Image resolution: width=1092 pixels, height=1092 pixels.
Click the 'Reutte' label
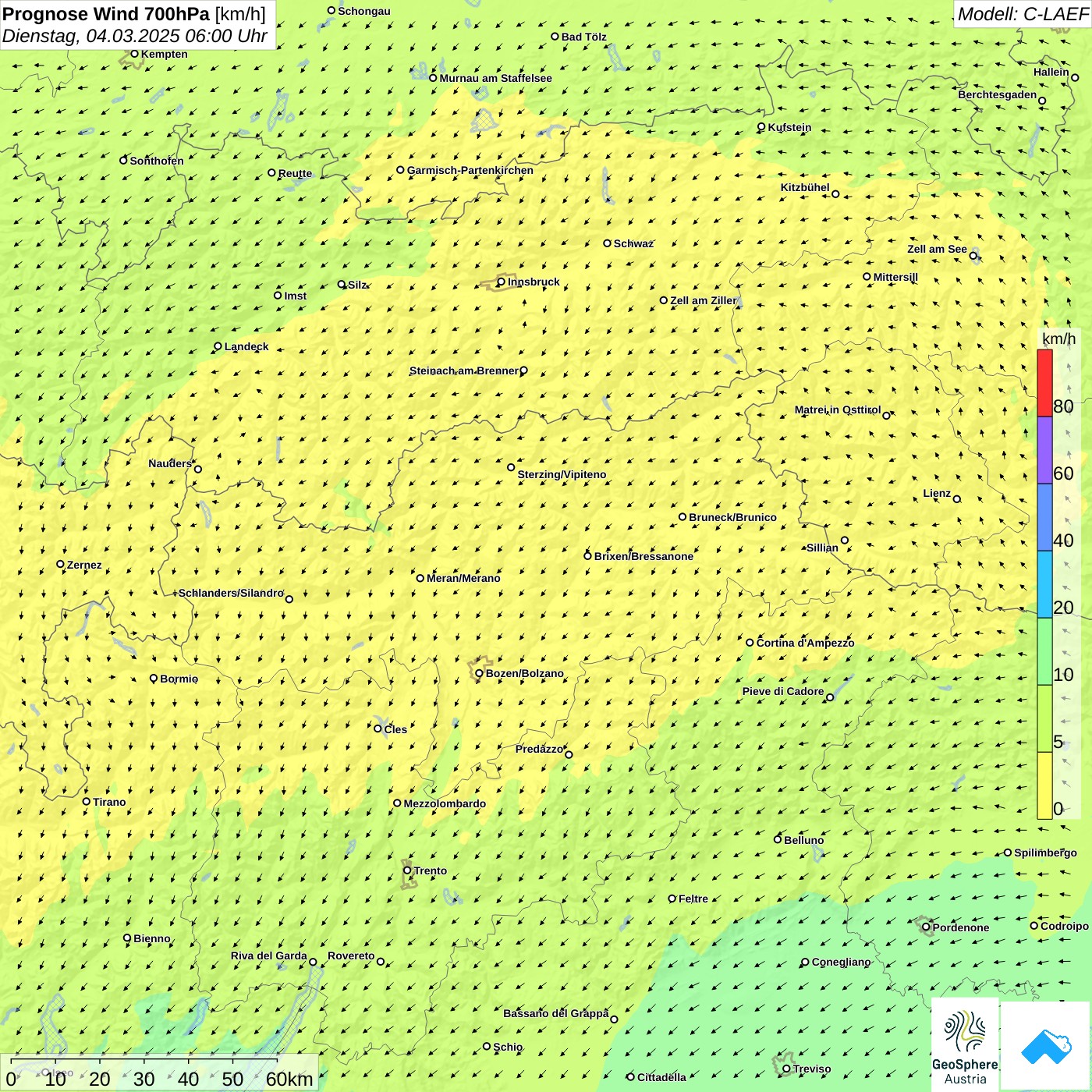(x=296, y=173)
